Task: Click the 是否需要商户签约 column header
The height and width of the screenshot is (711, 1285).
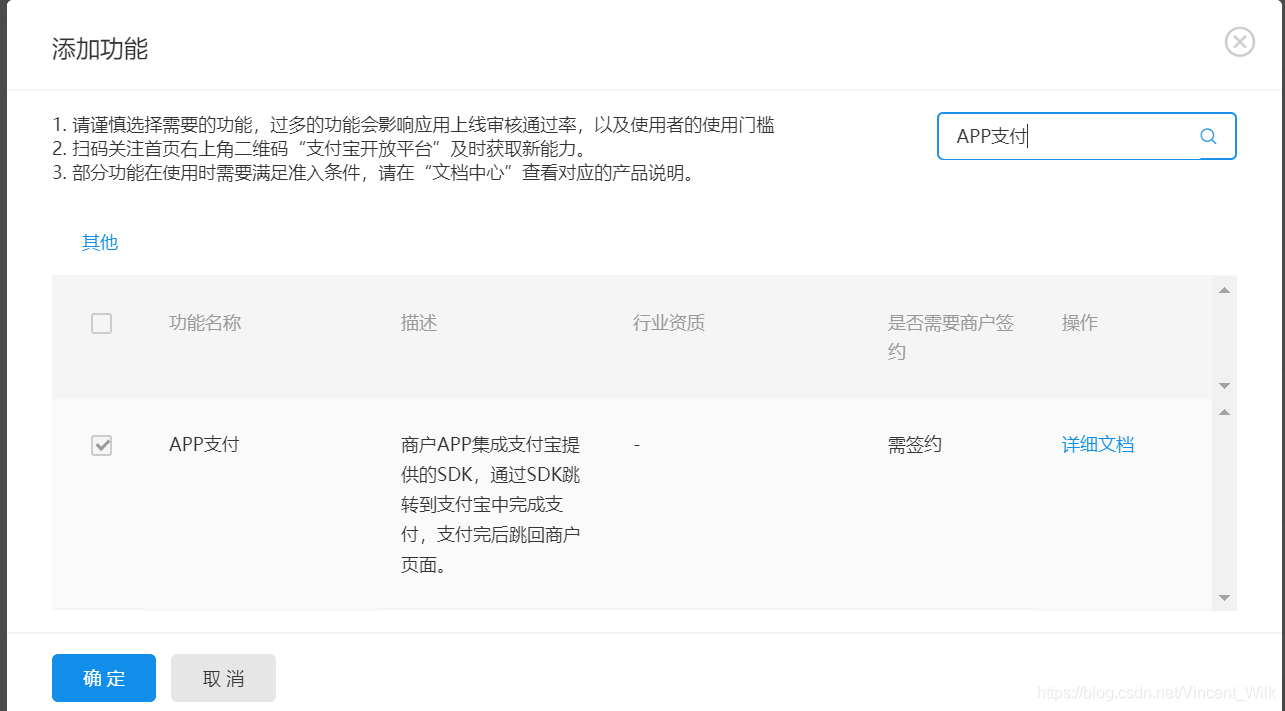Action: click(951, 338)
